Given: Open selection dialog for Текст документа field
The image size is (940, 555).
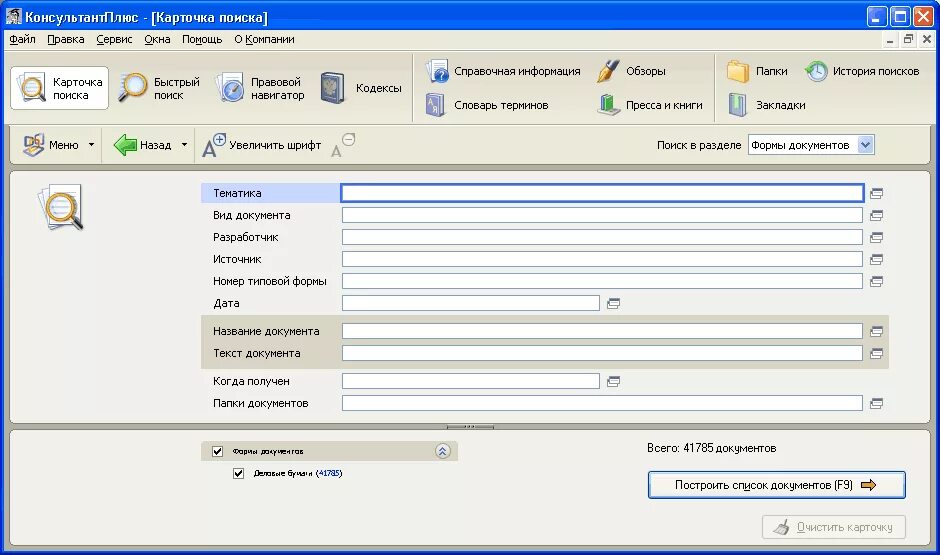Looking at the screenshot, I should pyautogui.click(x=876, y=353).
